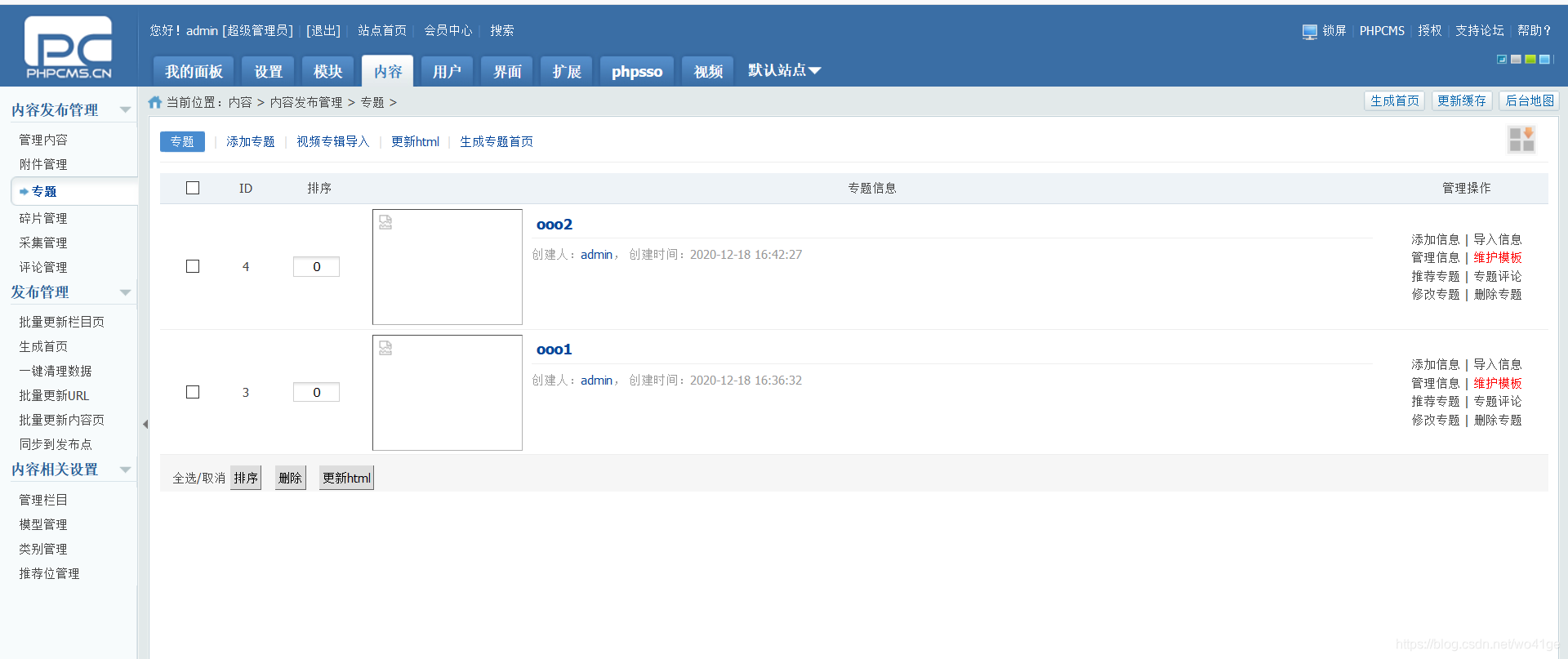
Task: Open the 会员中心 link
Action: [448, 30]
